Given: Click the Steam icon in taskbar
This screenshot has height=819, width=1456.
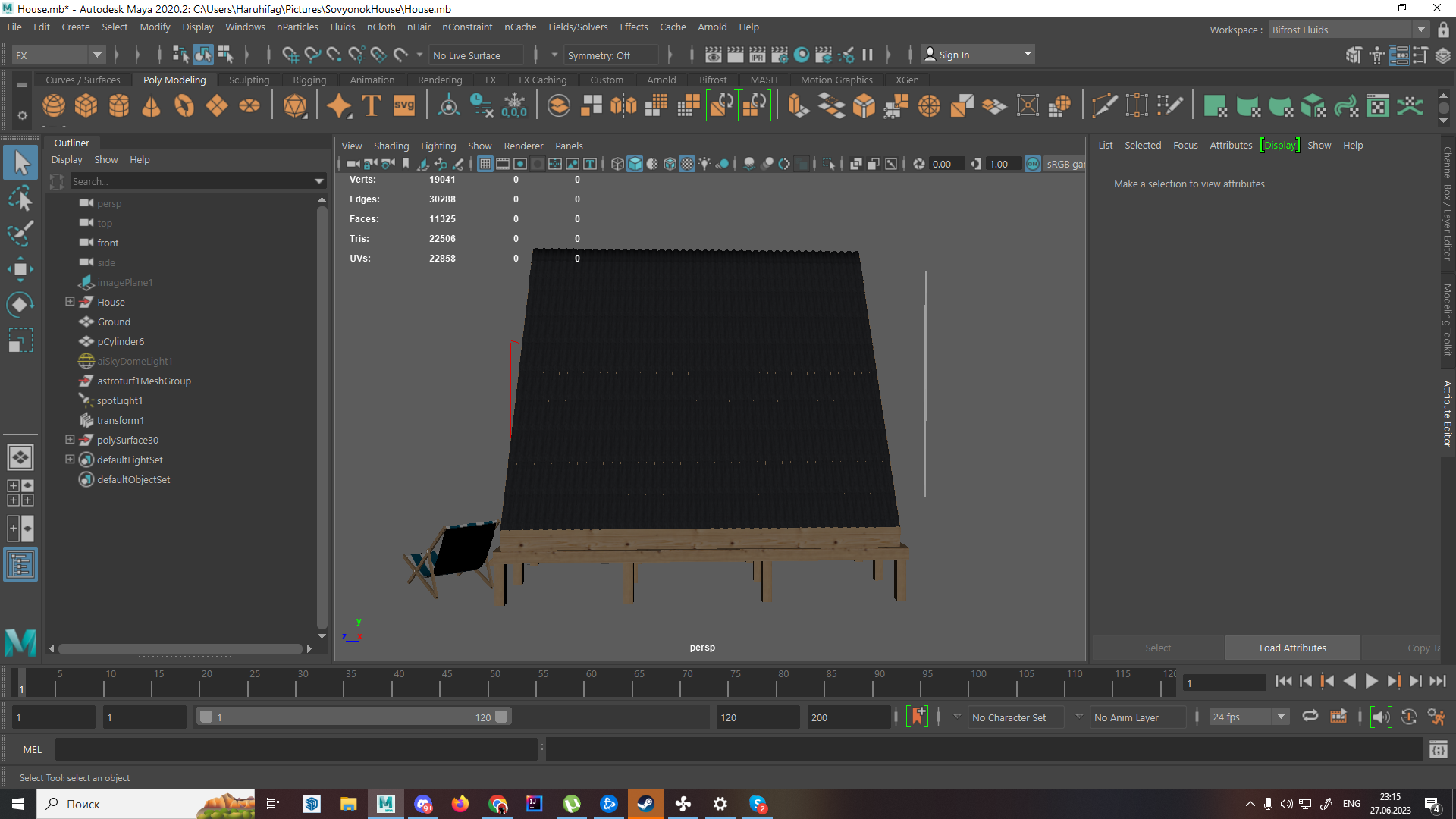Looking at the screenshot, I should point(646,804).
